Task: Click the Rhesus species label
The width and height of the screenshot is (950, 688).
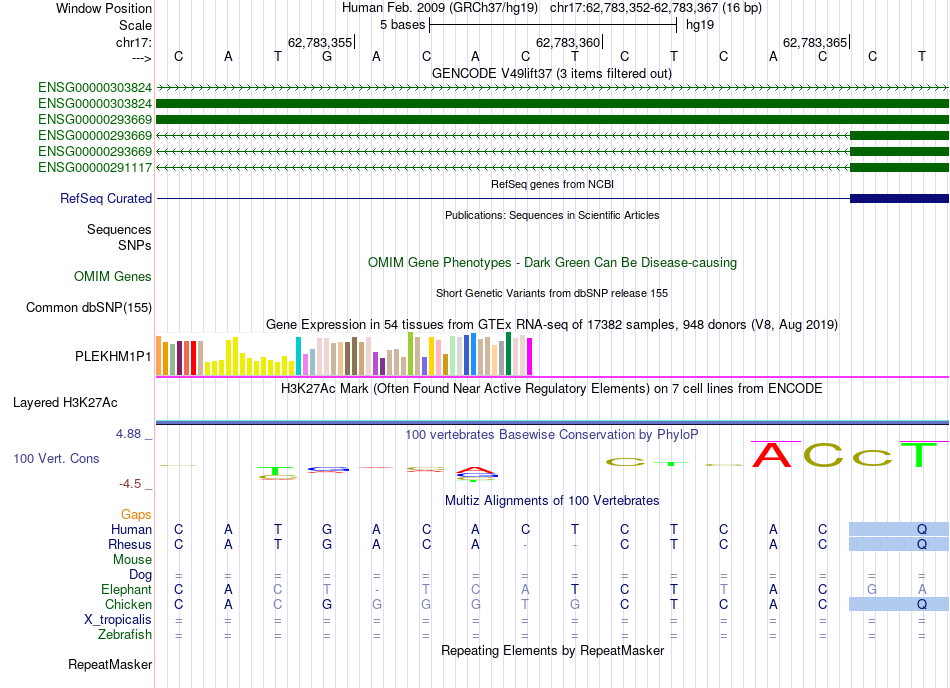Action: (x=130, y=545)
